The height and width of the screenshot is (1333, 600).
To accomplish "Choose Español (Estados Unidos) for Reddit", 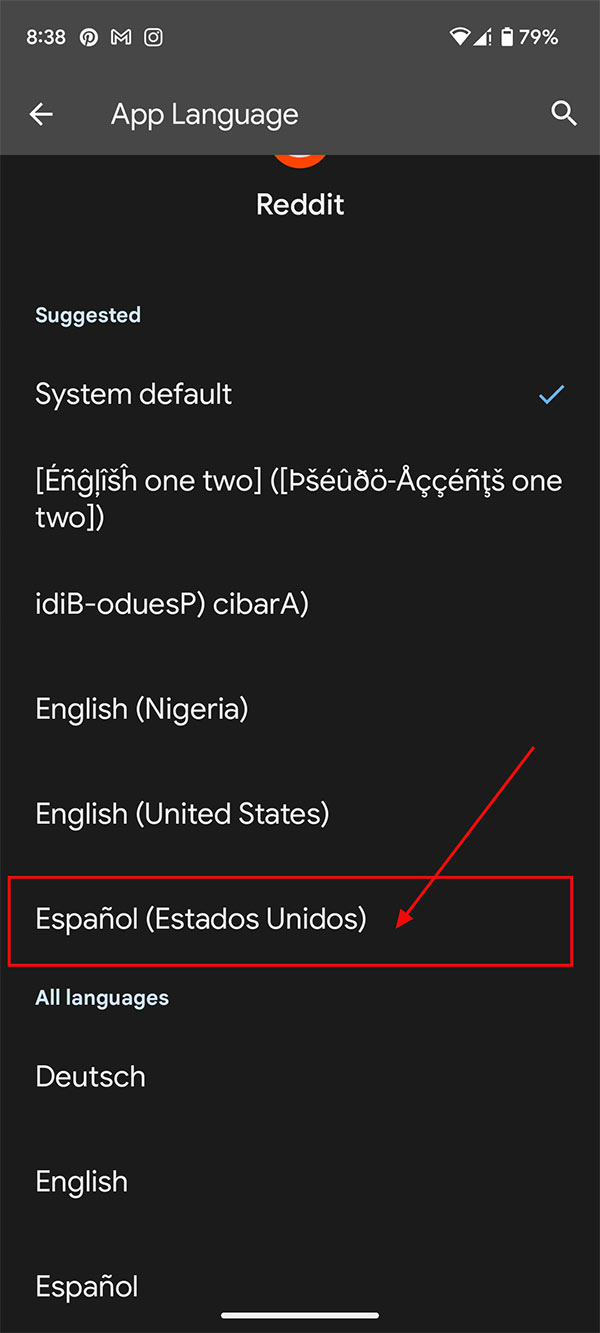I will tap(200, 919).
